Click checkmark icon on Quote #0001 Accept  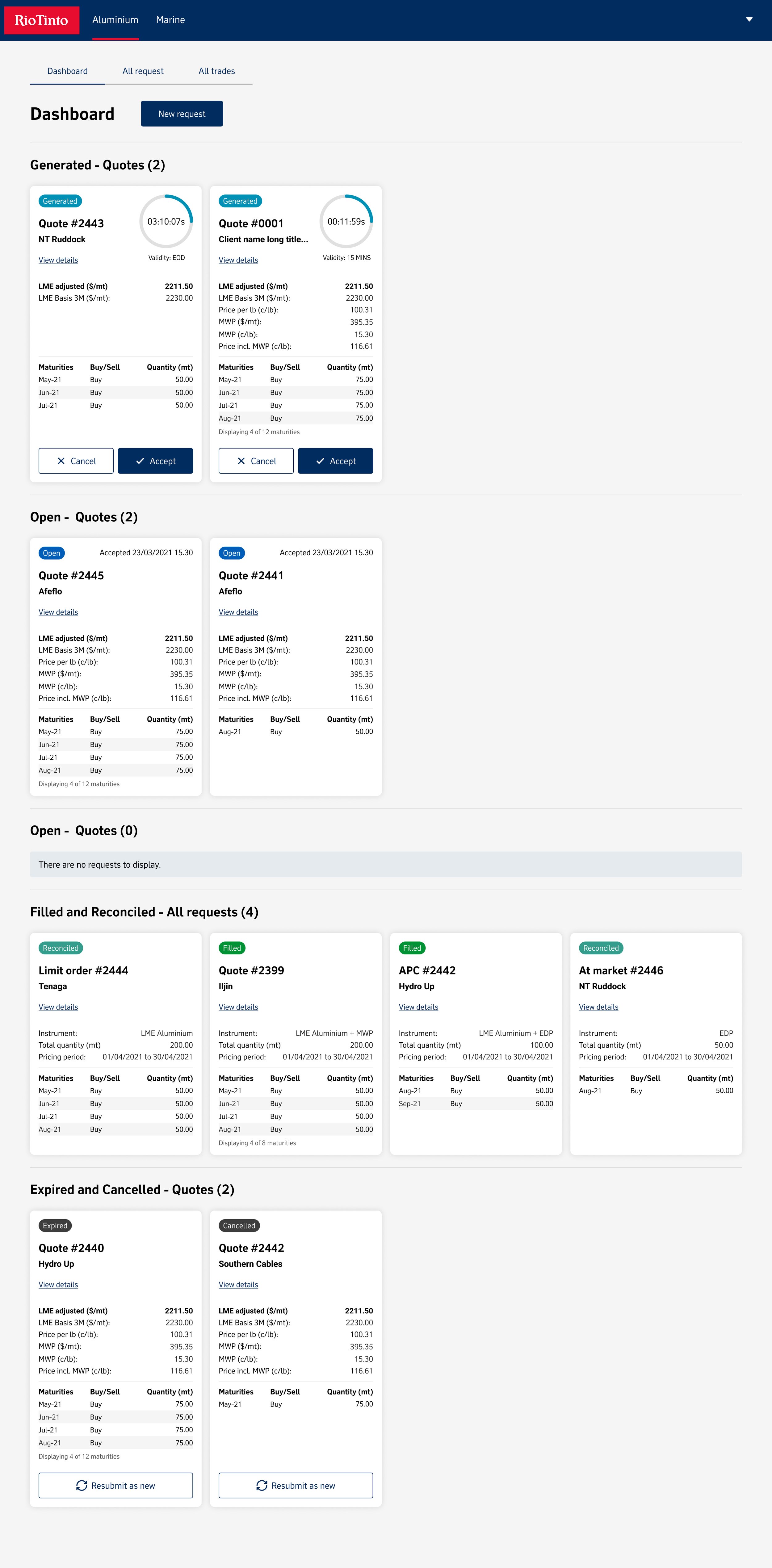320,461
